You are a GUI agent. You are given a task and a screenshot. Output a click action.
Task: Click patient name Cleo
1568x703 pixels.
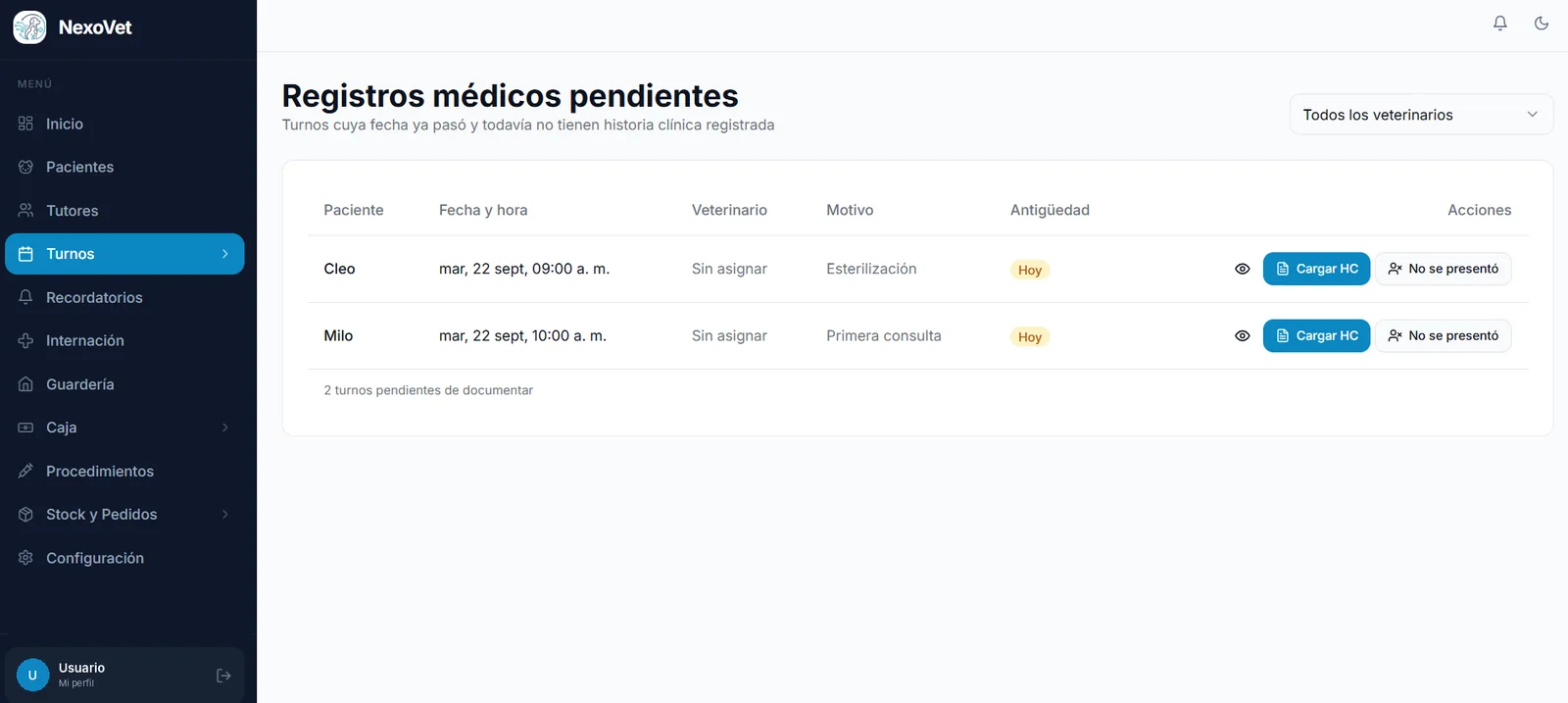(339, 269)
